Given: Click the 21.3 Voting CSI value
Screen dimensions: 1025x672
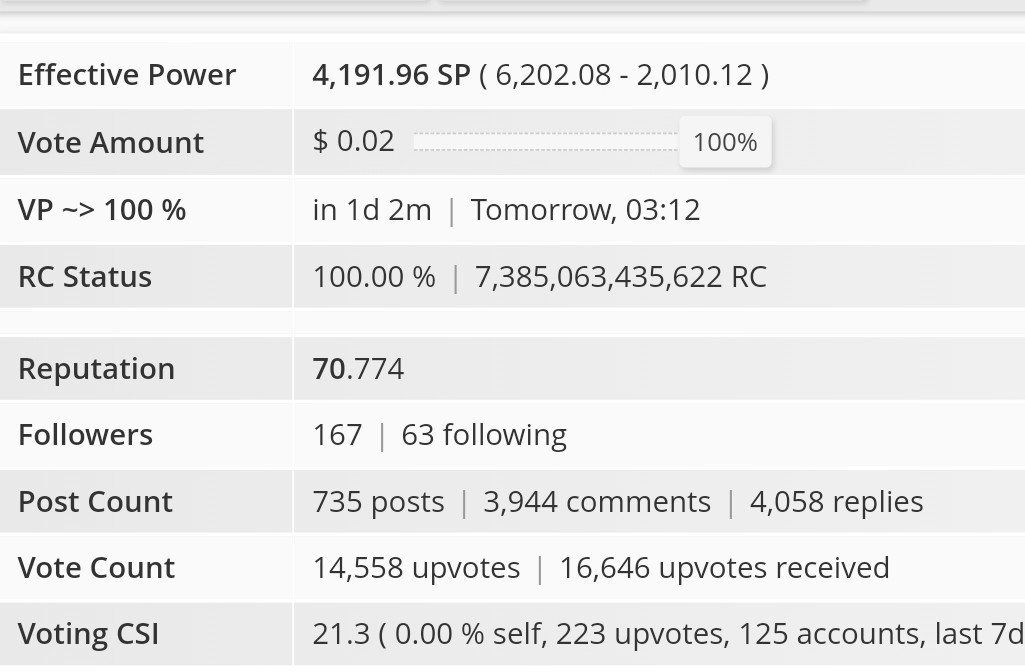Looking at the screenshot, I should tap(341, 634).
